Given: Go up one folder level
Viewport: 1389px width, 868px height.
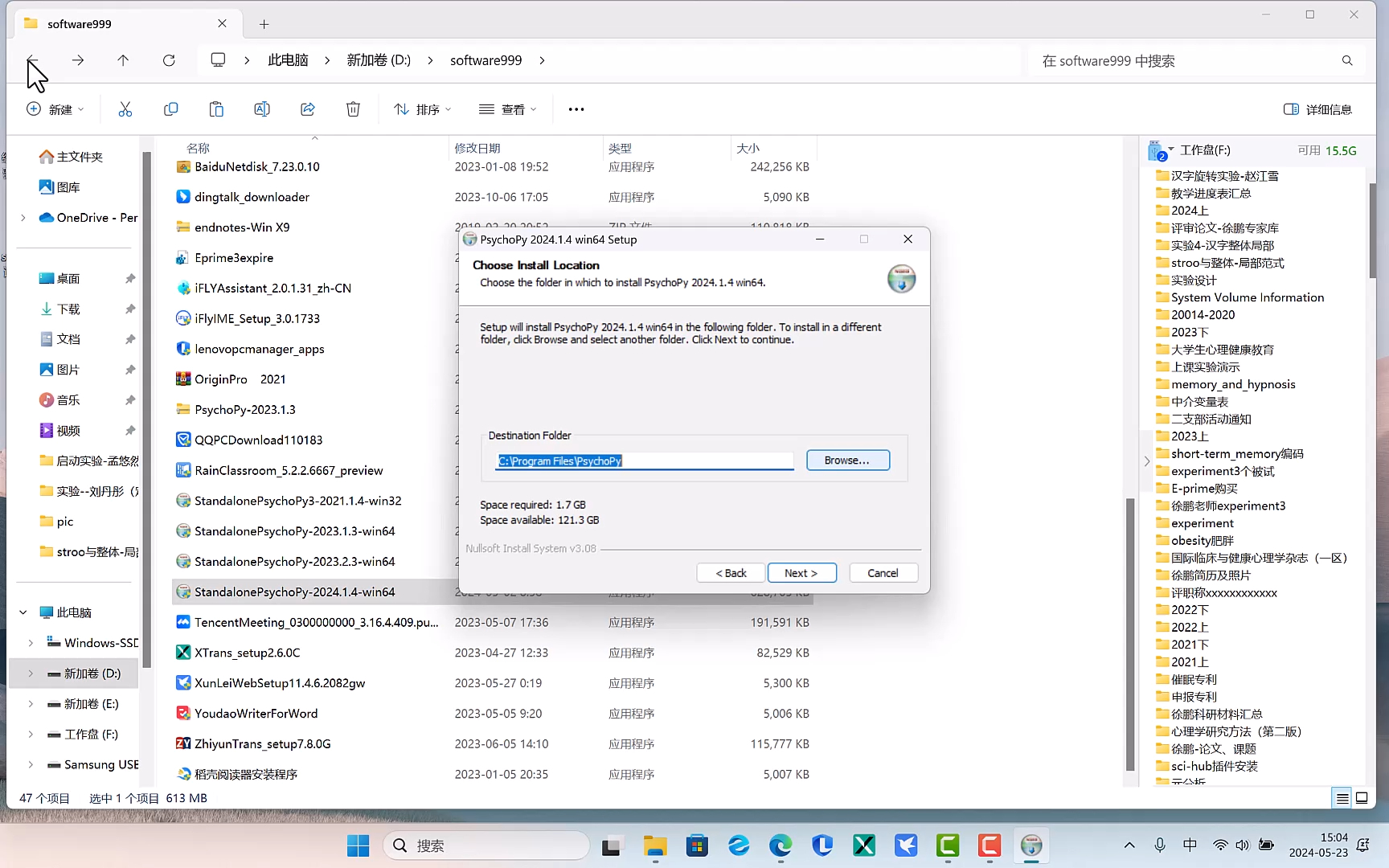Looking at the screenshot, I should (123, 60).
